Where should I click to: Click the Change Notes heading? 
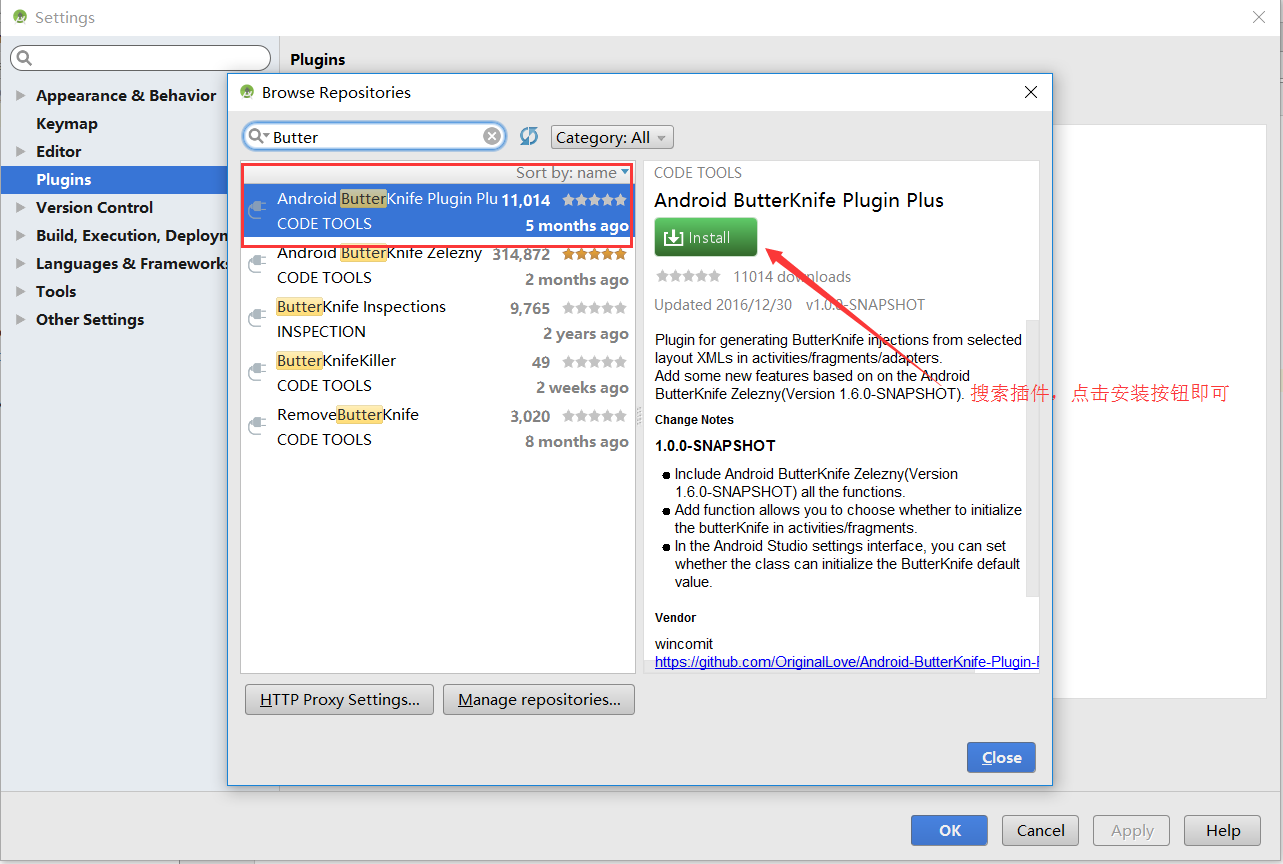pyautogui.click(x=694, y=420)
